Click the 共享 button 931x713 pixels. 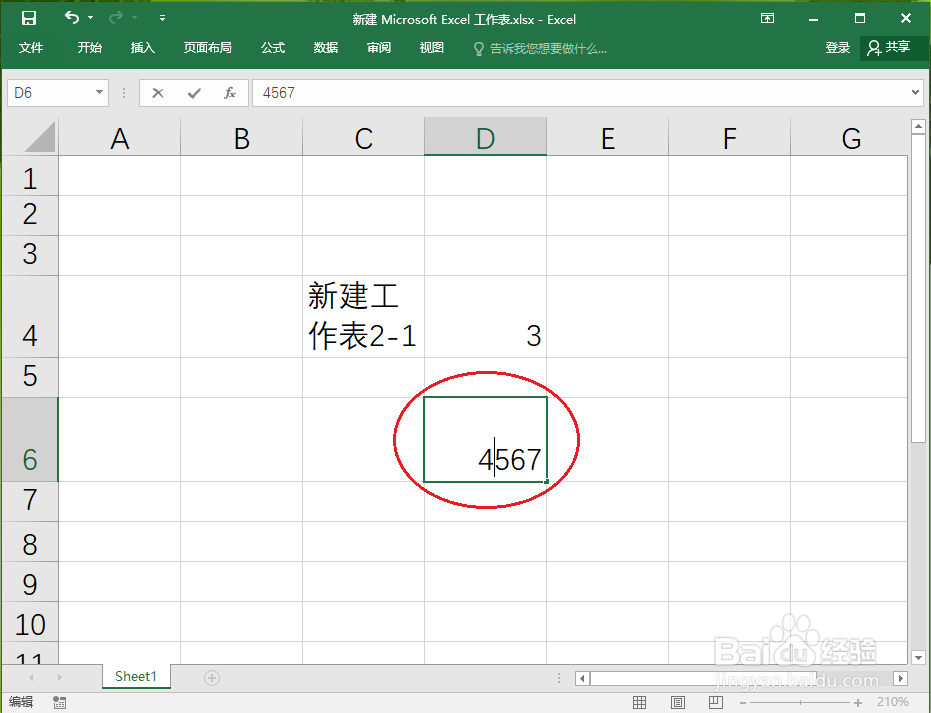point(893,47)
